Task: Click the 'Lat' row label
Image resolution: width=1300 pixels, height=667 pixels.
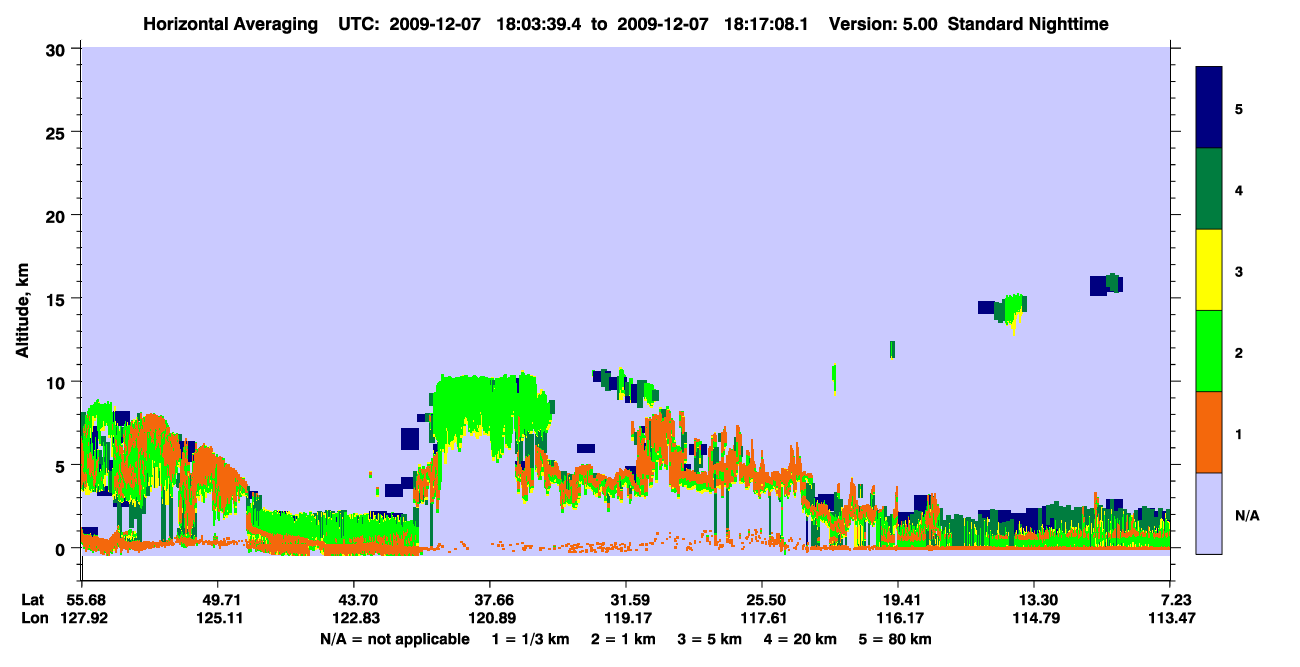Action: pyautogui.click(x=33, y=600)
